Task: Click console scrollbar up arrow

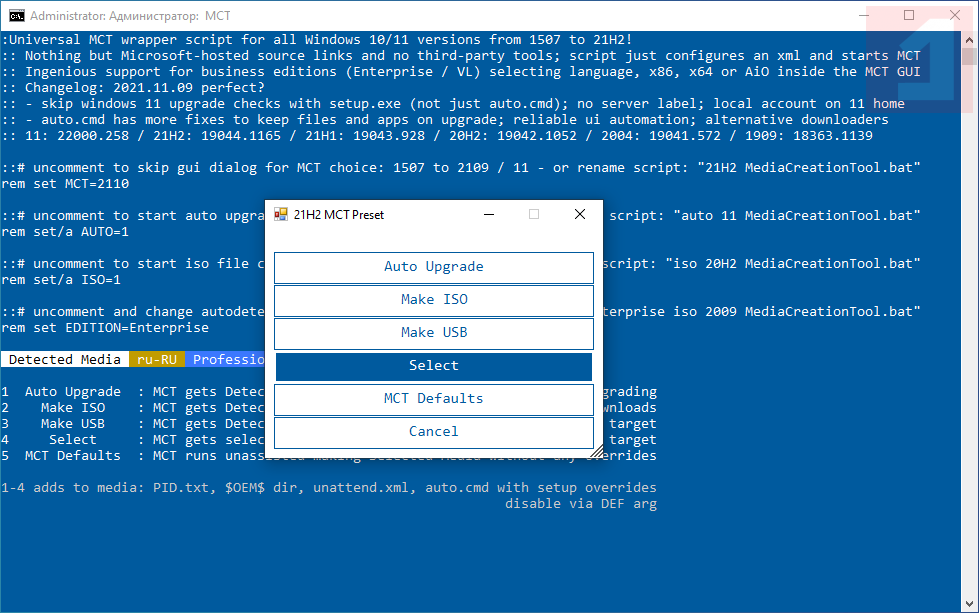Action: coord(969,40)
